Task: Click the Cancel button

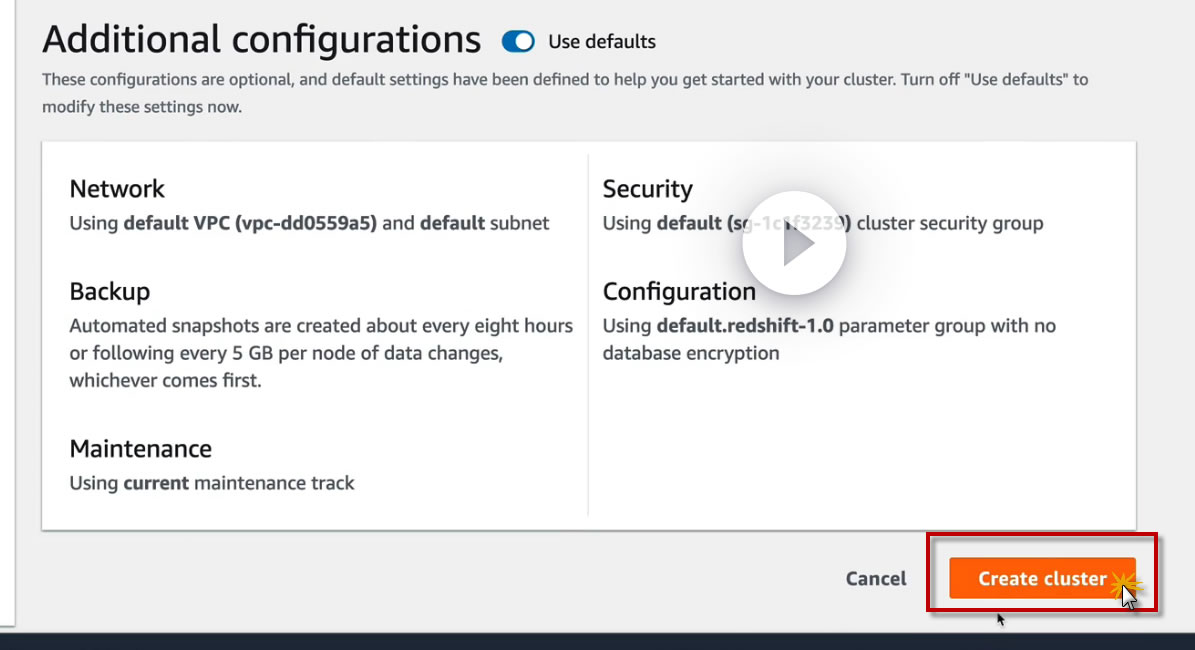Action: [x=876, y=579]
